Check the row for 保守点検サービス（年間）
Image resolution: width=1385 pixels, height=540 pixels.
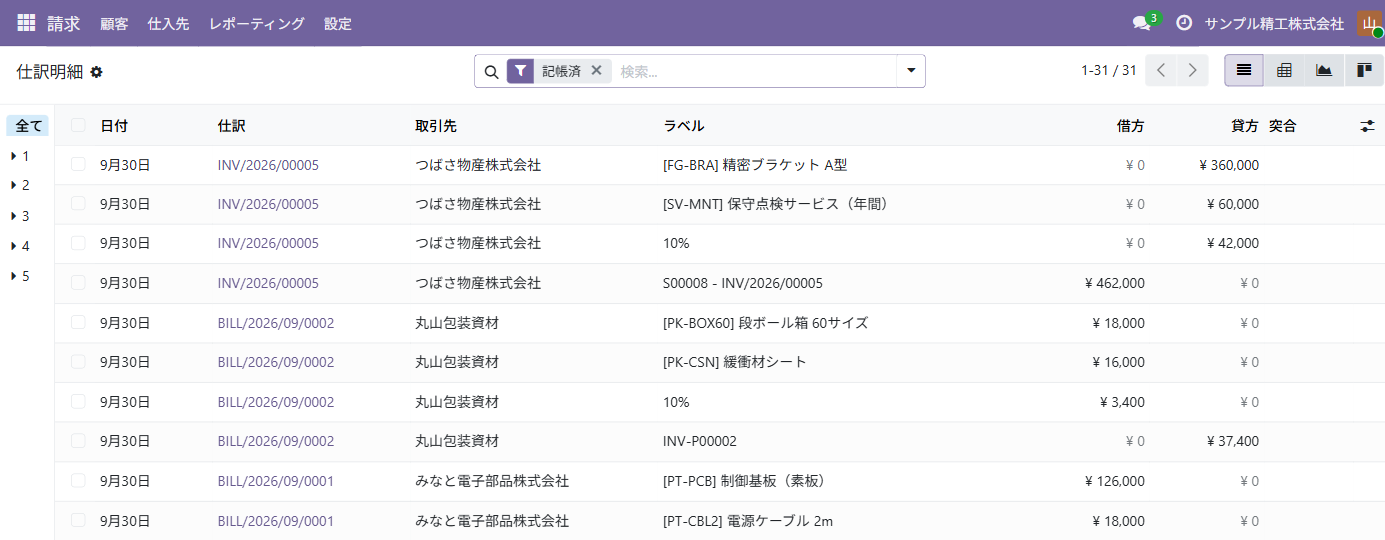click(x=78, y=203)
